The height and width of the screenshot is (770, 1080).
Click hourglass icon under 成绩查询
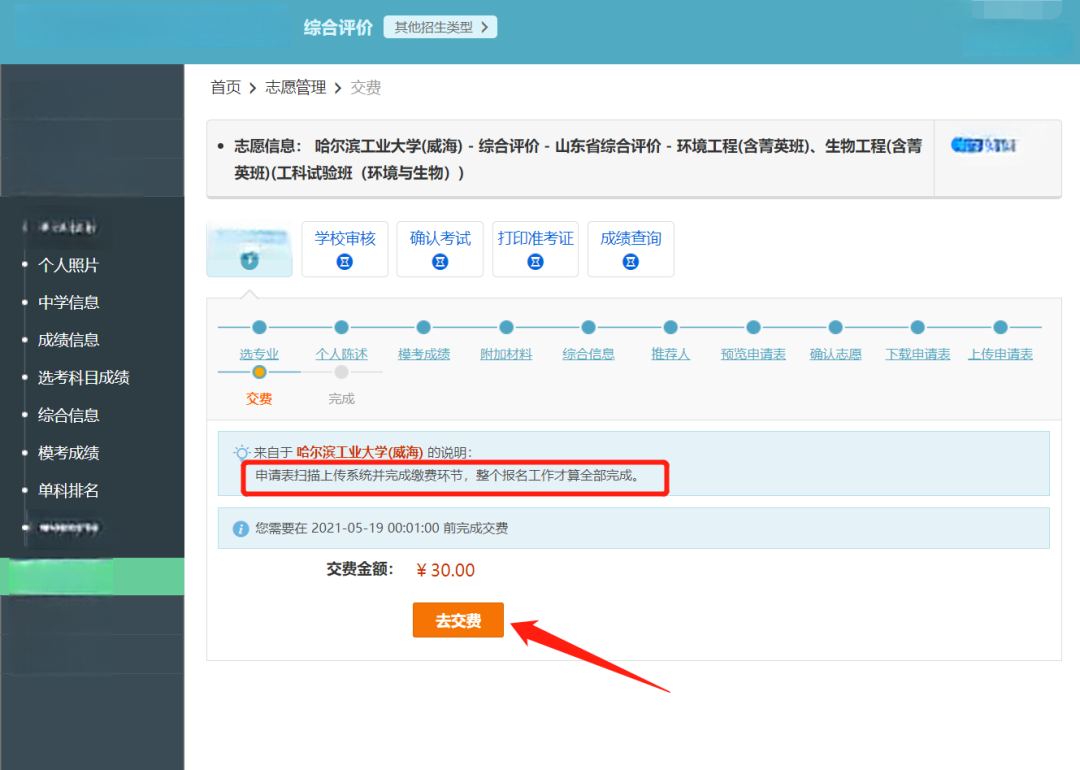pyautogui.click(x=630, y=262)
